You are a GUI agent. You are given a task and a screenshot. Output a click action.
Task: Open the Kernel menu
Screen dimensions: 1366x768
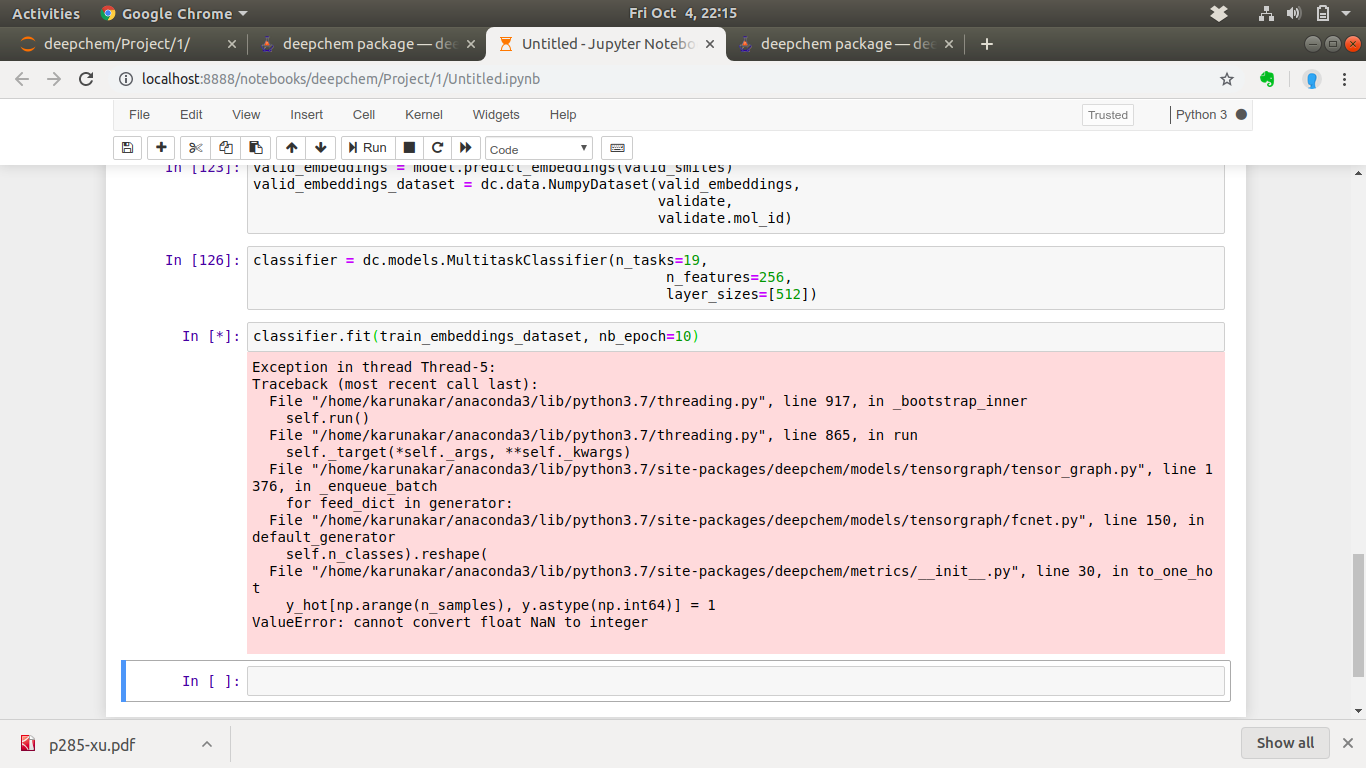[x=423, y=114]
